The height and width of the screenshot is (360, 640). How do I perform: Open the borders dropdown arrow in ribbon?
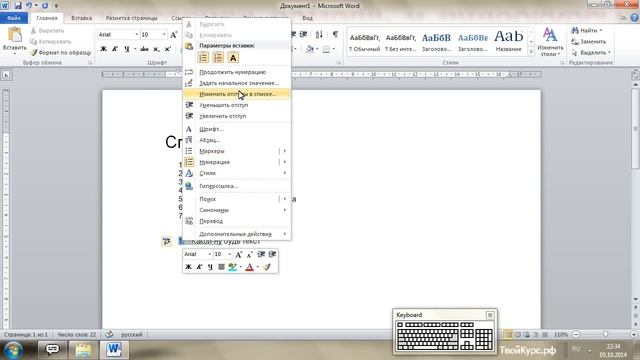(333, 49)
